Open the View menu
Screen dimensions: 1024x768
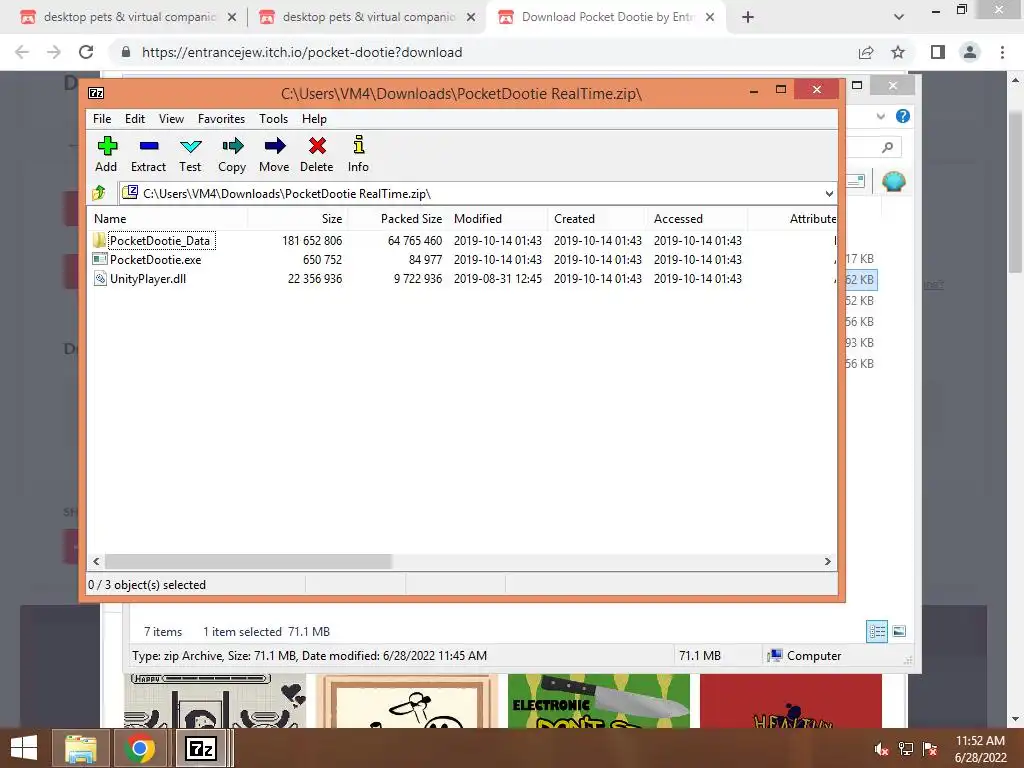tap(171, 119)
